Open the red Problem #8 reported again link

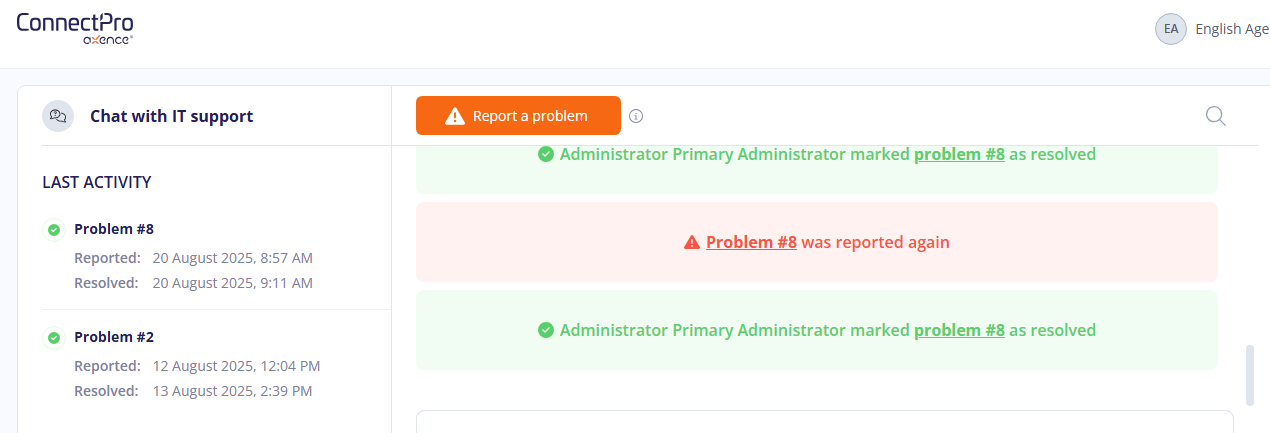(x=751, y=242)
